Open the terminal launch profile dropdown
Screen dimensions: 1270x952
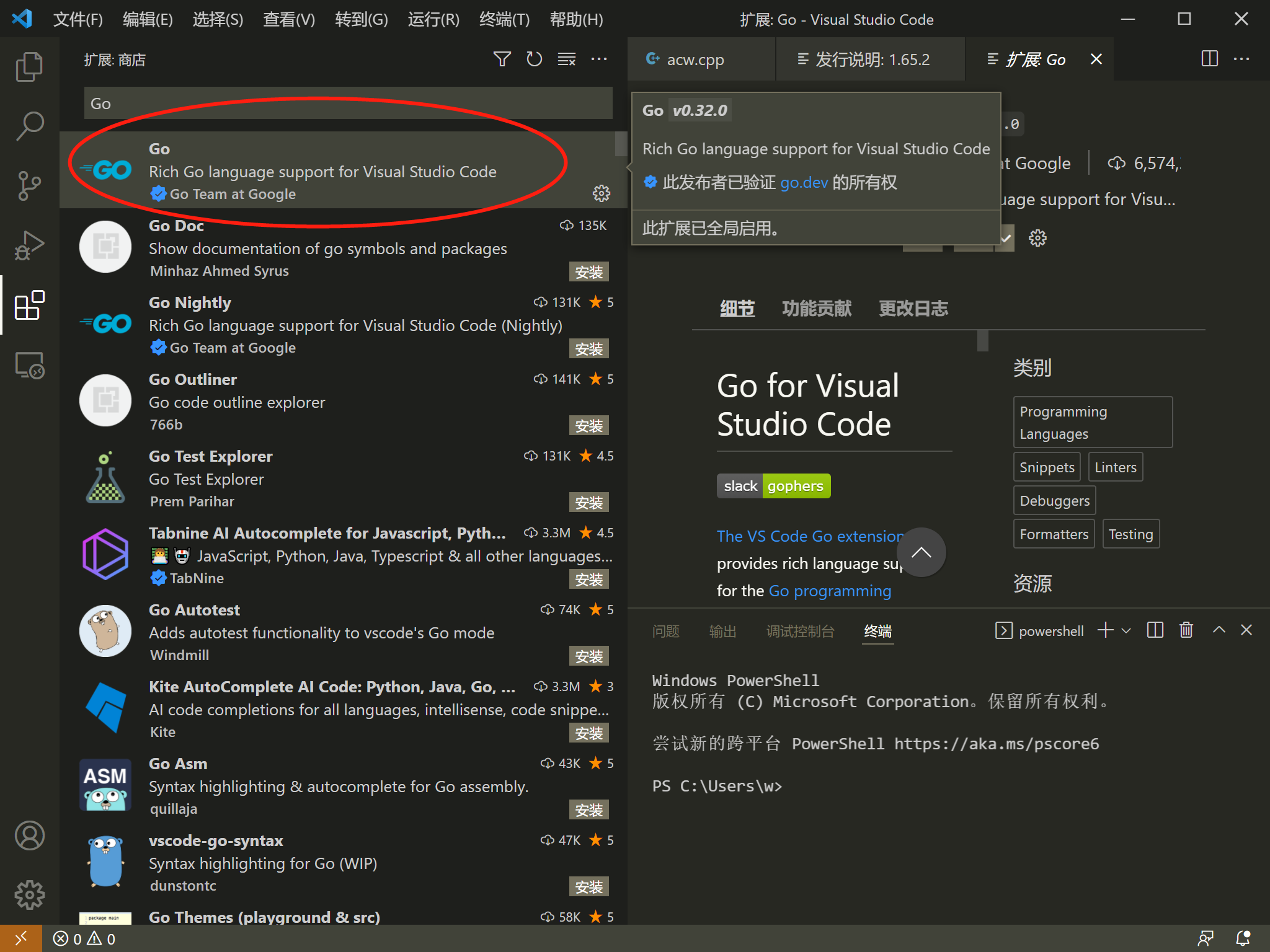click(x=1126, y=630)
